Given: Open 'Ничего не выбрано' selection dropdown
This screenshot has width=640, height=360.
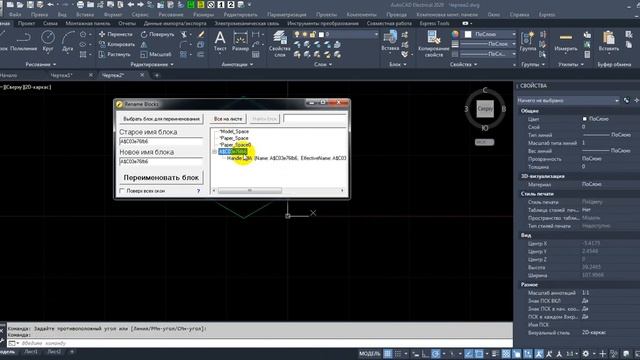Looking at the screenshot, I should [x=568, y=100].
